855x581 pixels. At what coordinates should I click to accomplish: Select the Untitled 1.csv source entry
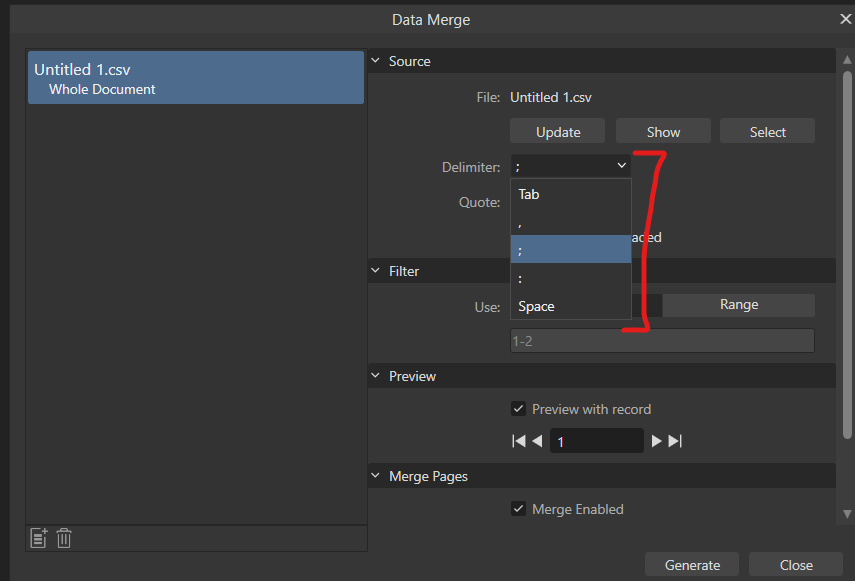tap(197, 77)
